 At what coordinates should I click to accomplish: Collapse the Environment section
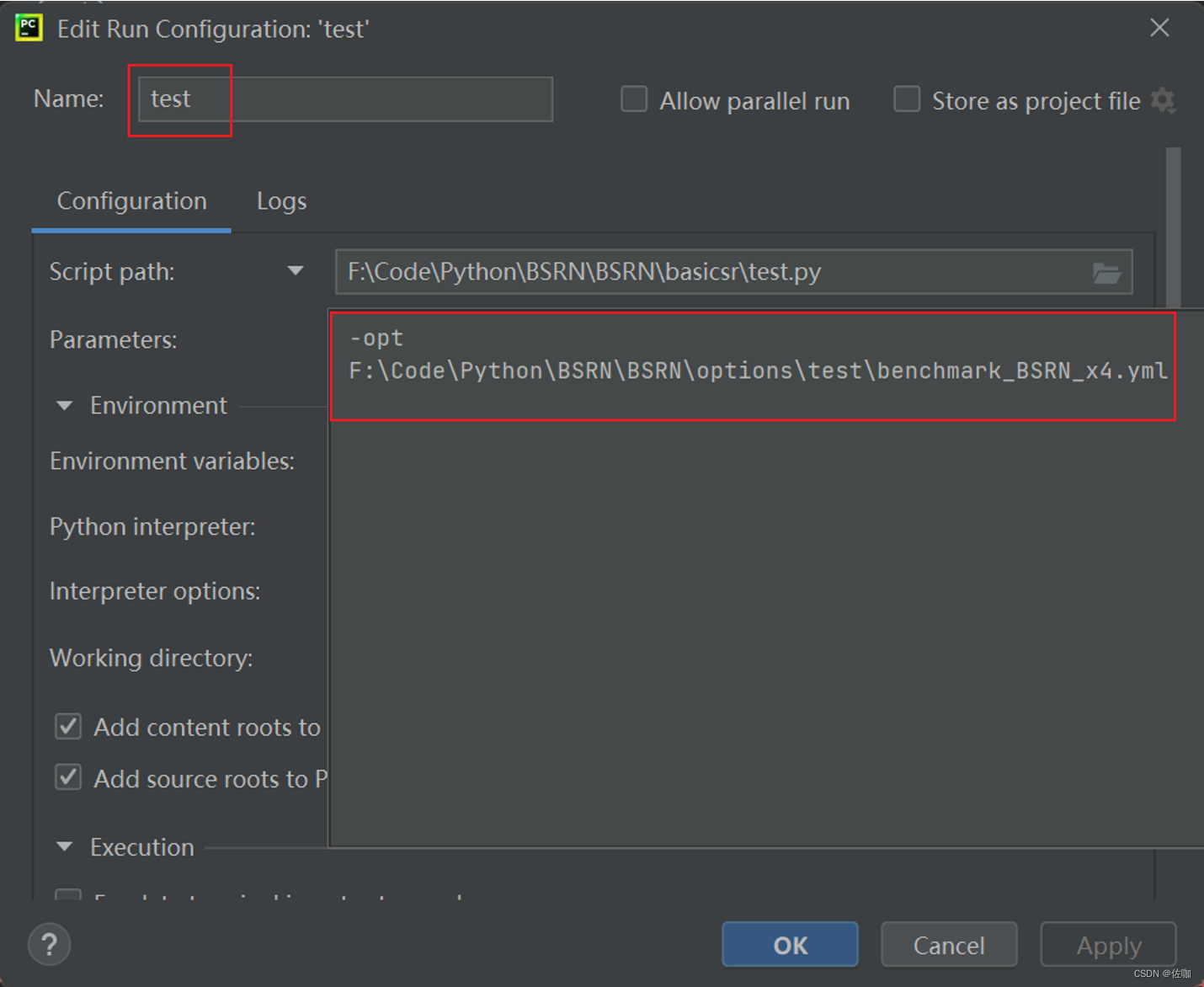(64, 406)
